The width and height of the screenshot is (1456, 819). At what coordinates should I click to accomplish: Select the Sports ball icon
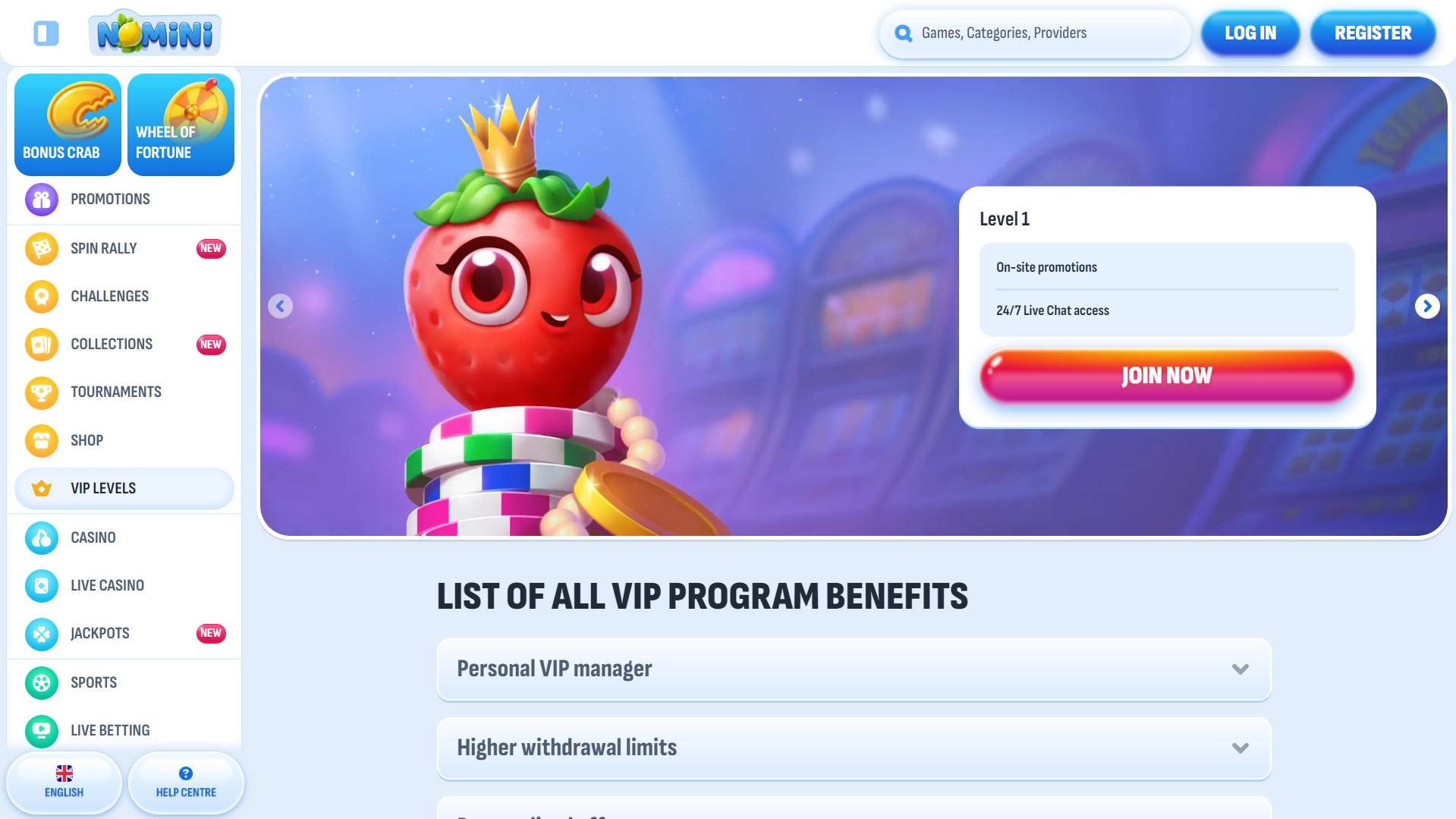42,682
